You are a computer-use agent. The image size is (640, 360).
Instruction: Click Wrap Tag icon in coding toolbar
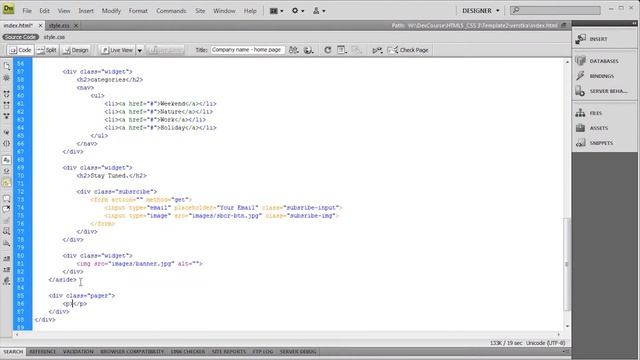click(x=7, y=220)
